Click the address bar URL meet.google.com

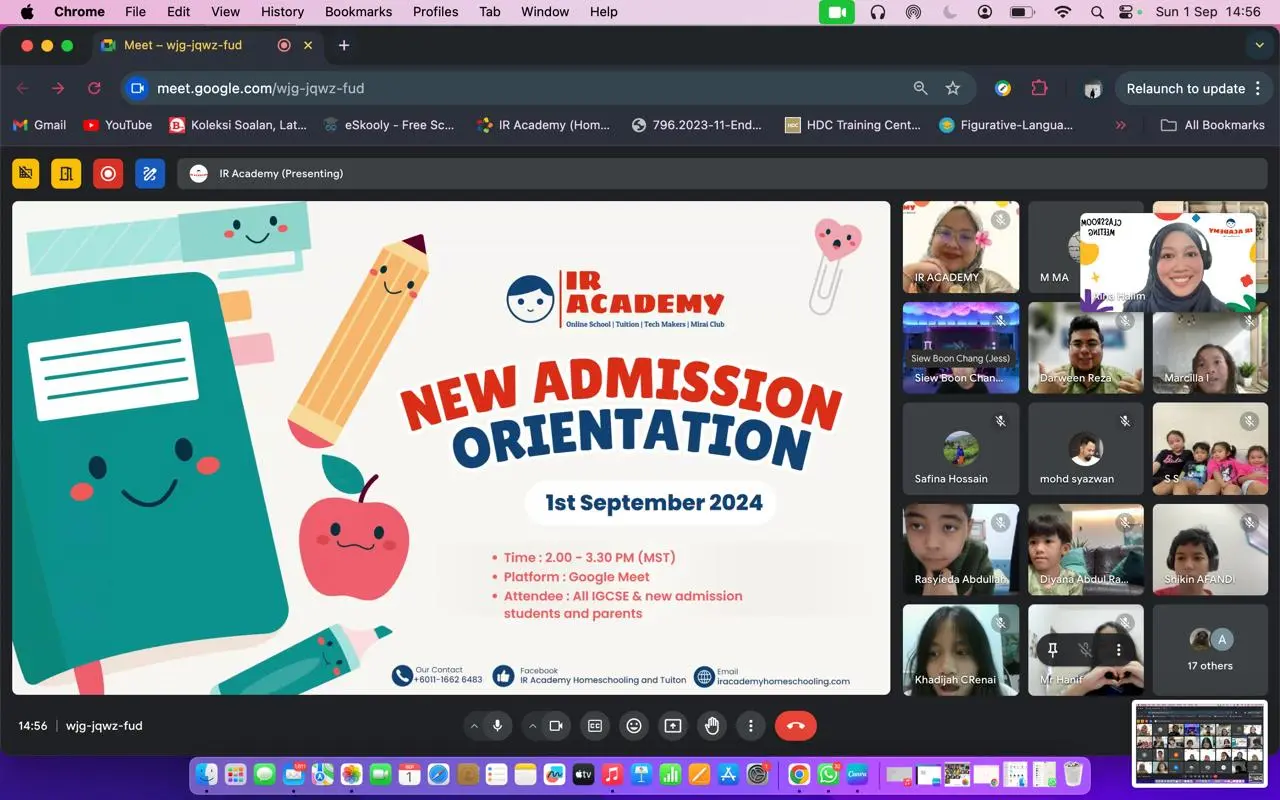(260, 88)
